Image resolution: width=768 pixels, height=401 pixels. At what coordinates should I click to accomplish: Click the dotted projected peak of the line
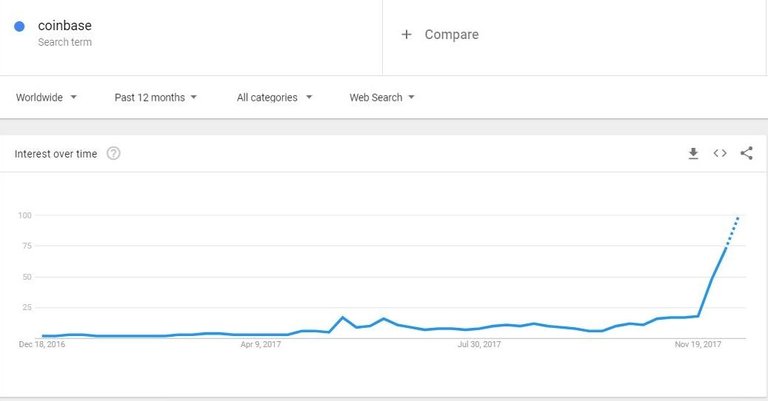click(732, 232)
